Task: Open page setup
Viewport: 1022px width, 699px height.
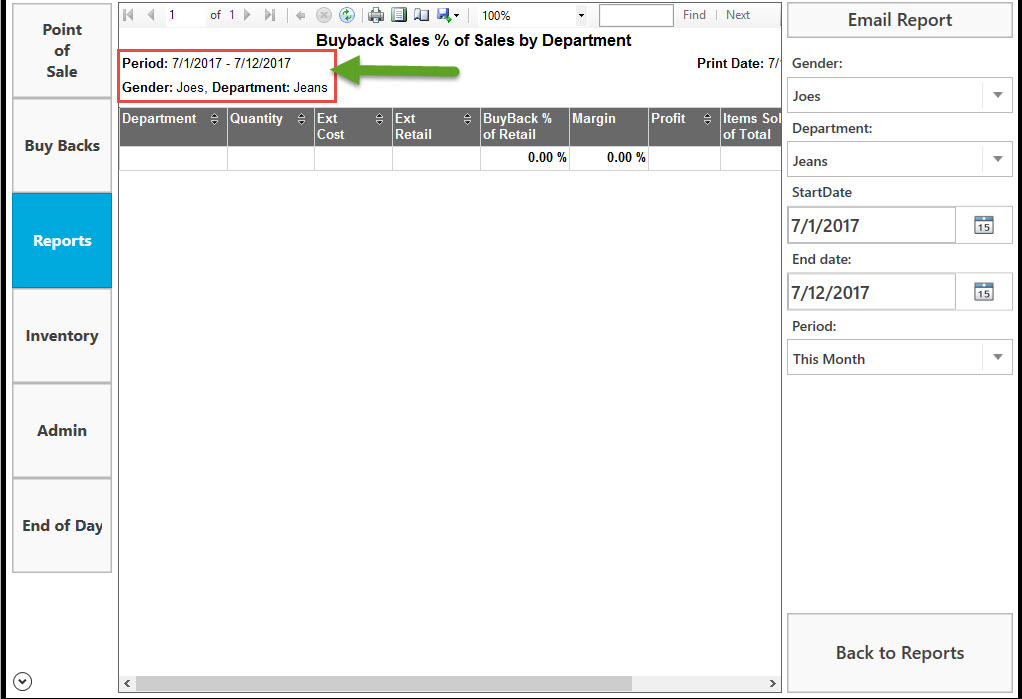Action: (x=422, y=15)
